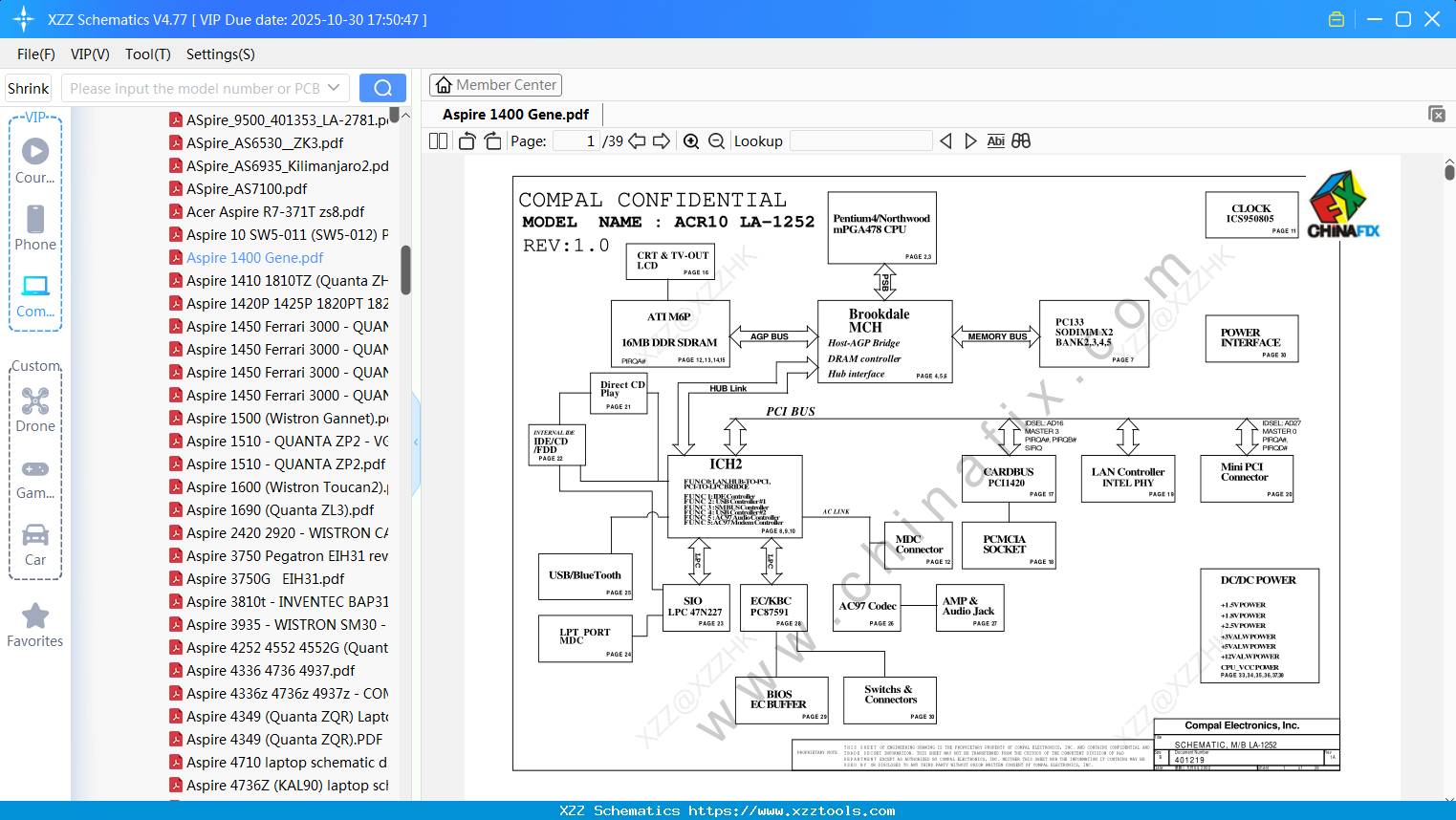Click the yellow toolbox icon in title bar
Image resolution: width=1456 pixels, height=820 pixels.
[x=1336, y=19]
